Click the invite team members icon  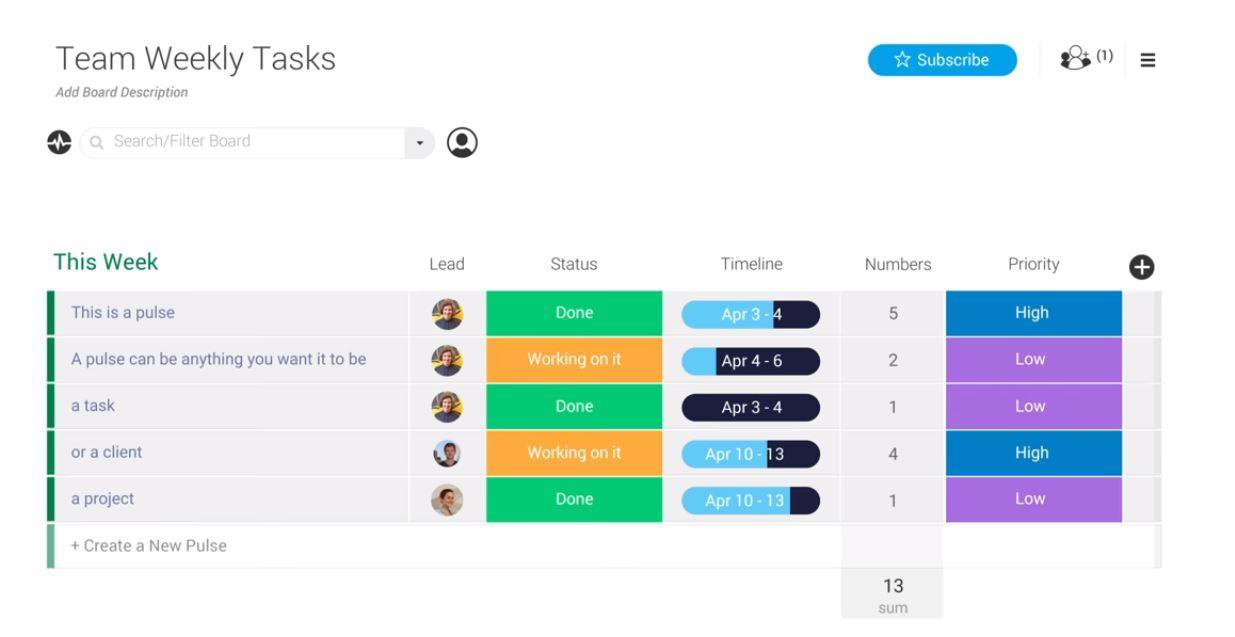point(1073,59)
